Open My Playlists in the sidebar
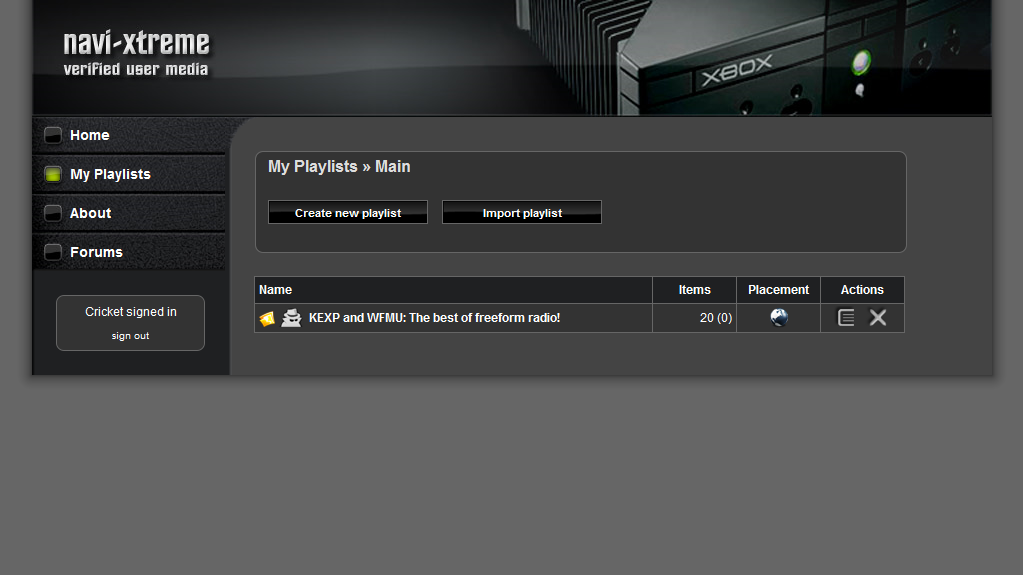1023x575 pixels. (x=110, y=174)
